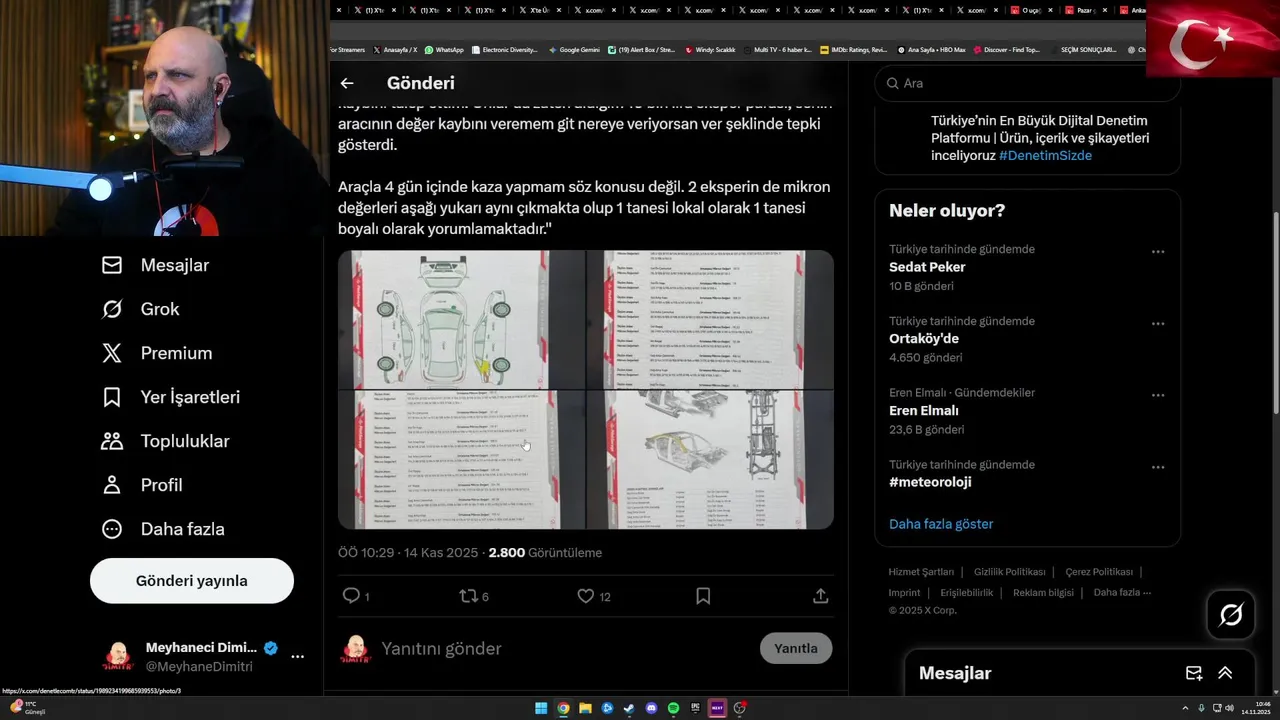Open the Multi TV bookmark
Screen dimensions: 1280x720
tap(777, 49)
